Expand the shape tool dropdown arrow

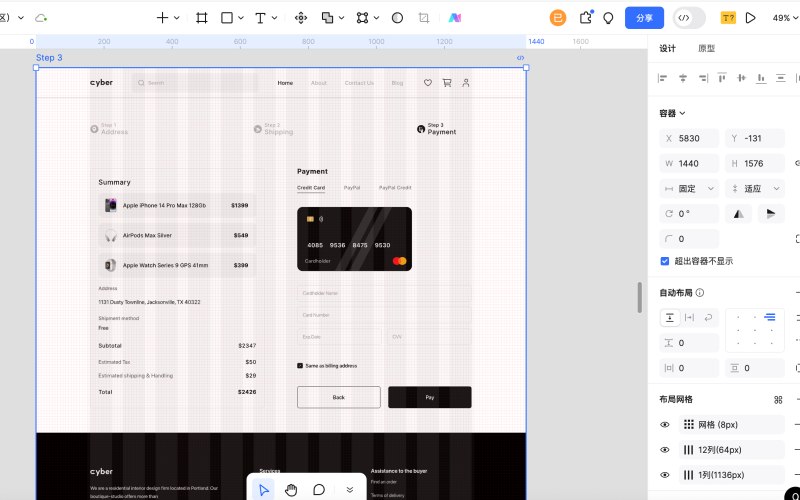(x=241, y=18)
